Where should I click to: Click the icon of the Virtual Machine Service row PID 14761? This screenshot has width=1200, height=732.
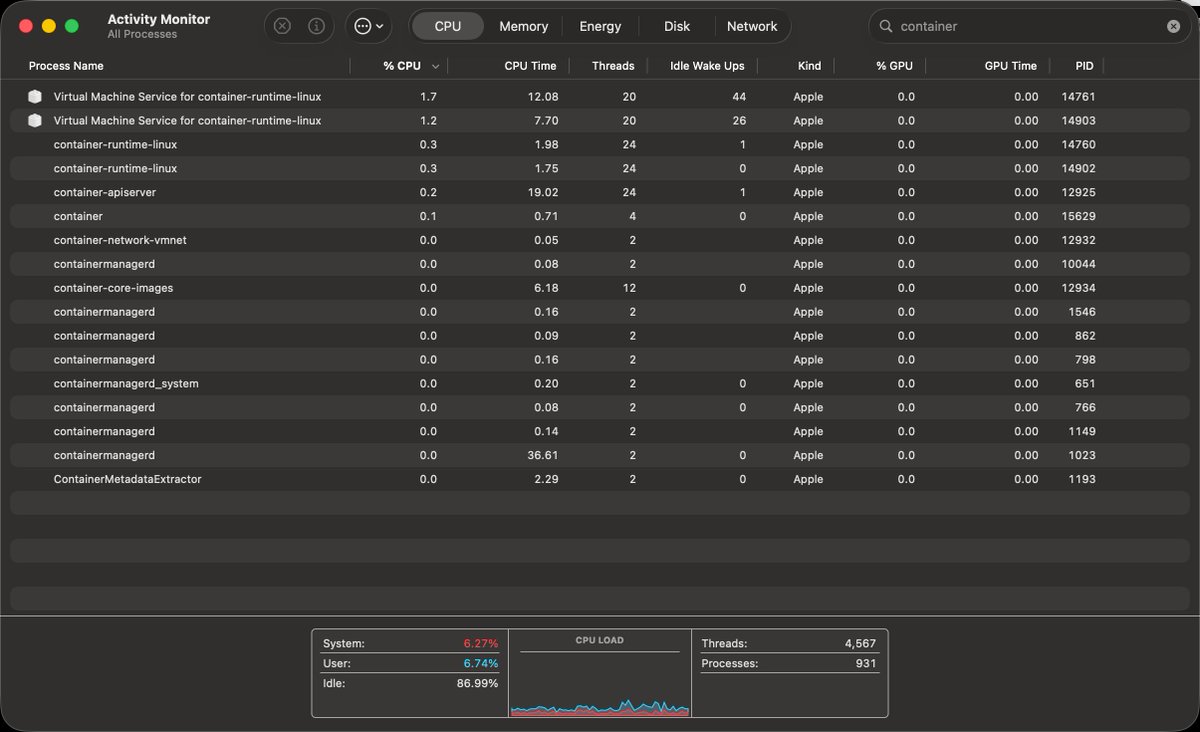coord(35,97)
